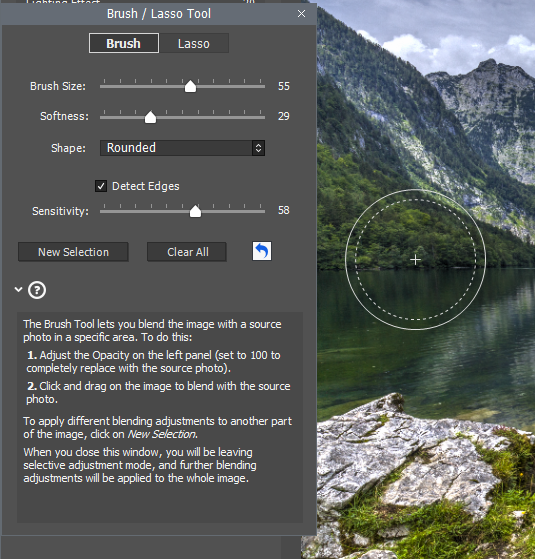535x559 pixels.
Task: Switch to the Brush tab
Action: 124,43
